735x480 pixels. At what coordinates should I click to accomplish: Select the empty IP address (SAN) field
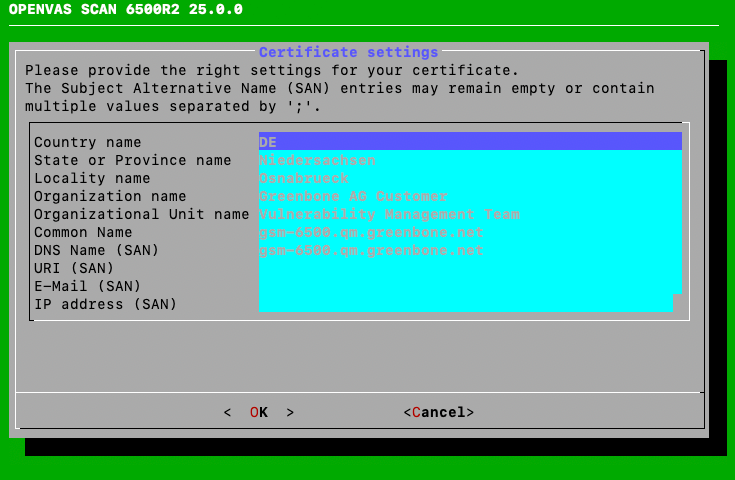click(465, 304)
